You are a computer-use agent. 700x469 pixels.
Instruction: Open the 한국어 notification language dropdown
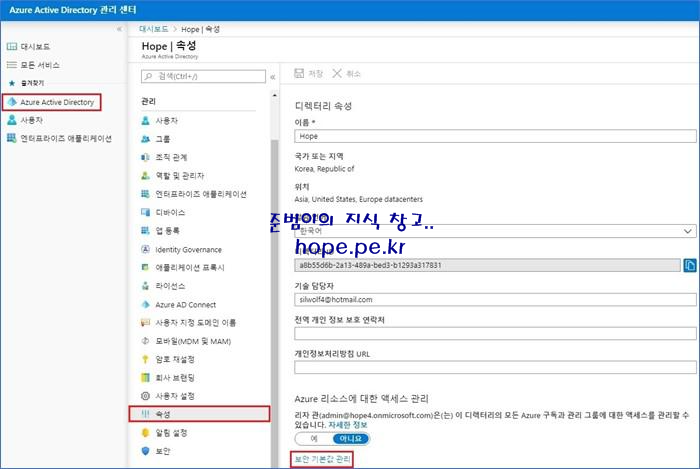click(x=495, y=231)
